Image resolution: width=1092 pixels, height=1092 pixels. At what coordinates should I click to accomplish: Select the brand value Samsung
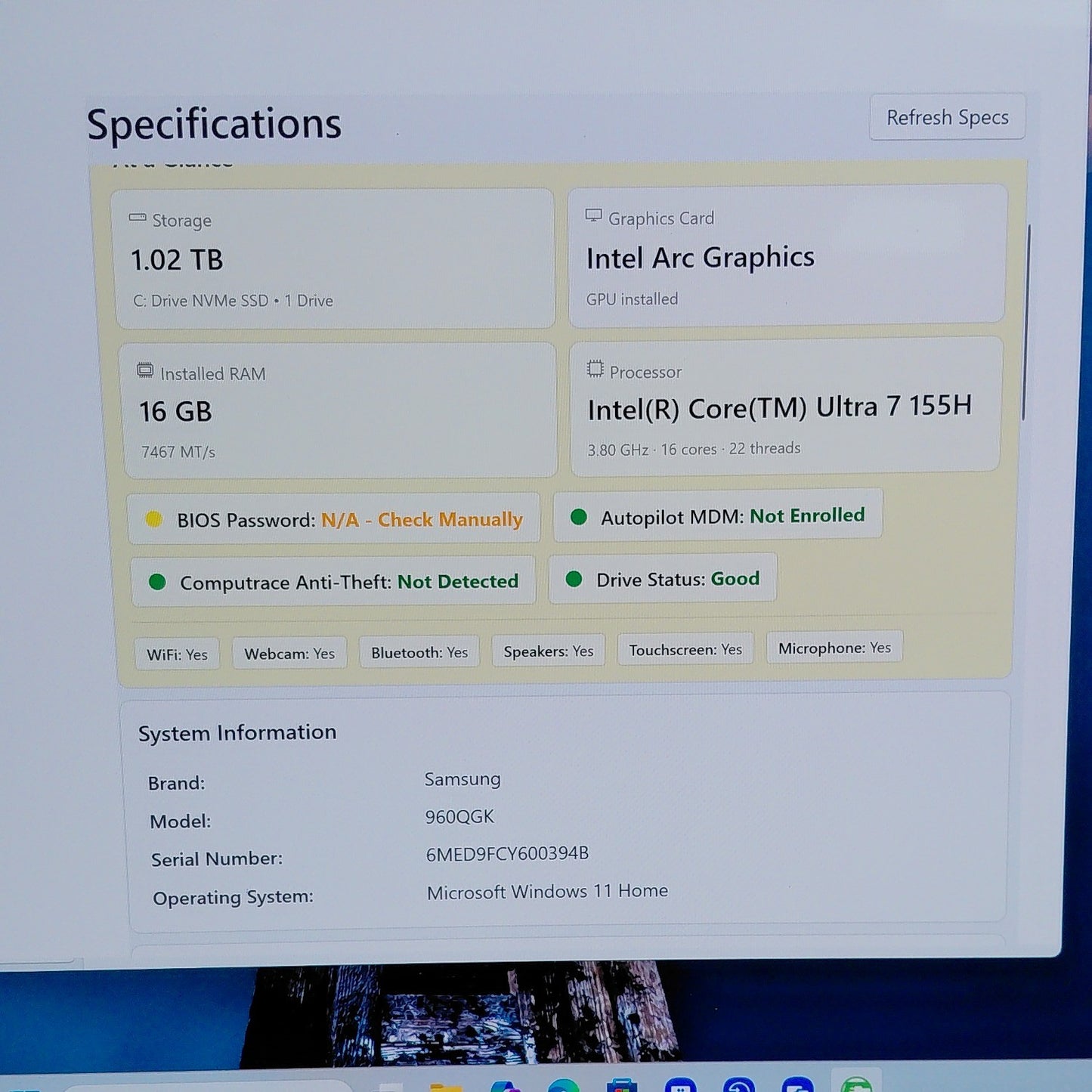(462, 779)
